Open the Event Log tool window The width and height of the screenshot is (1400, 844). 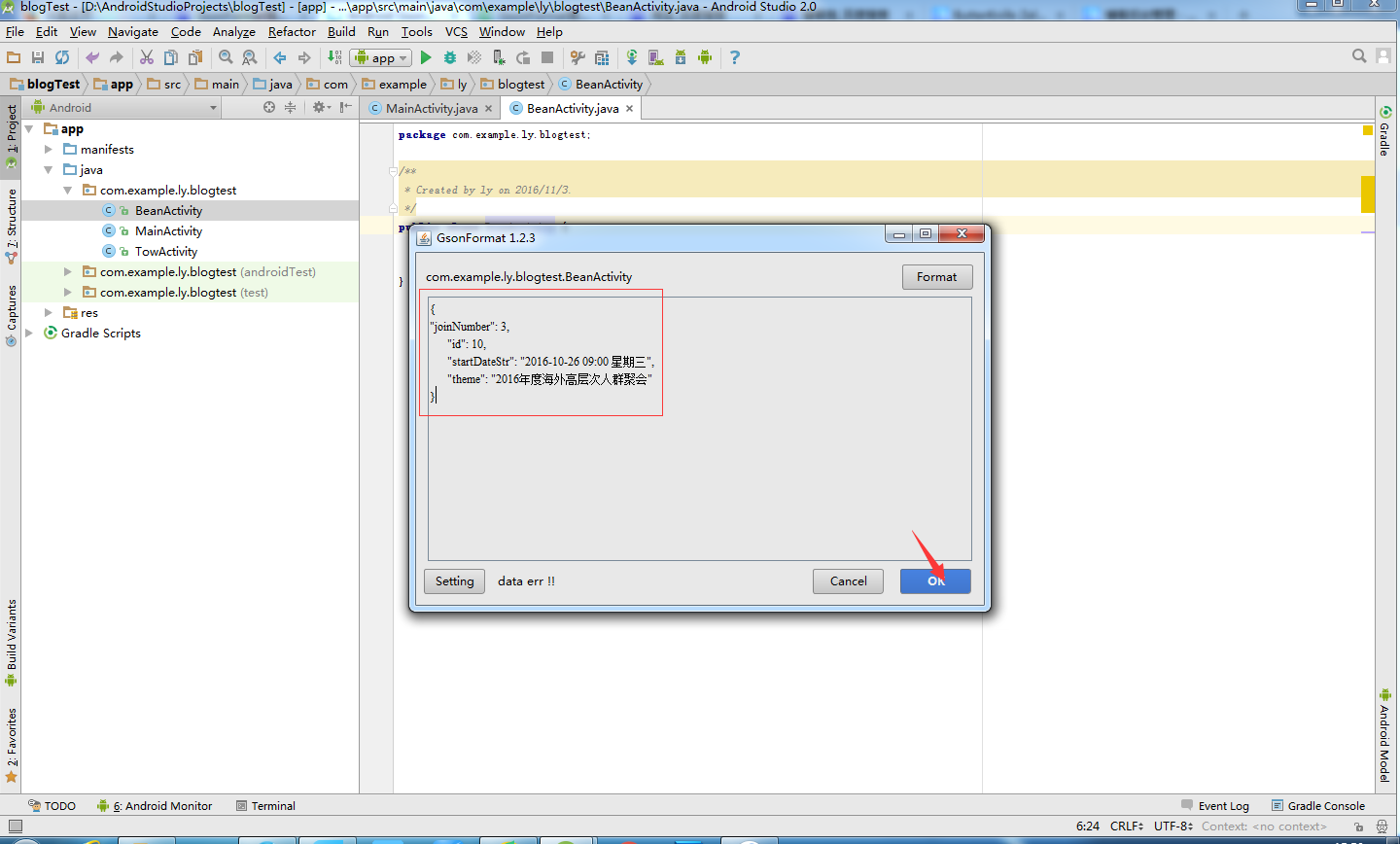tap(1215, 806)
